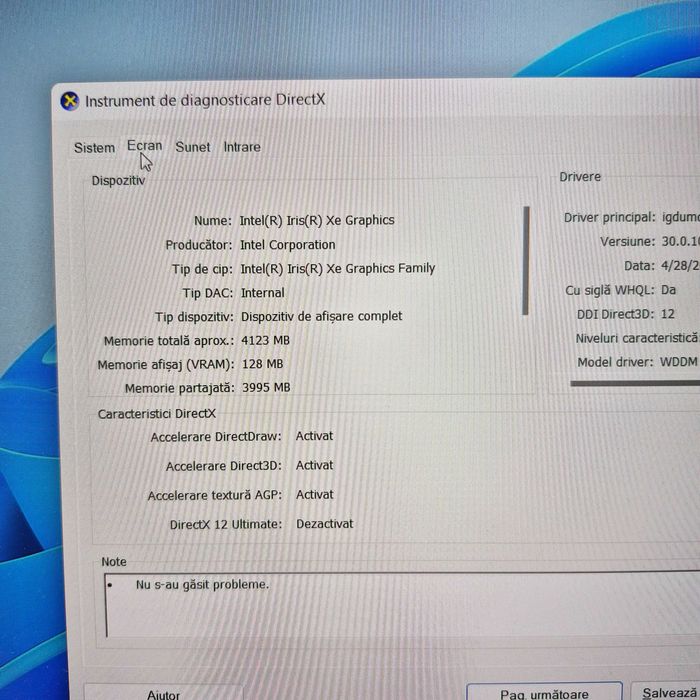700x700 pixels.
Task: Click inside the Note text box
Action: (402, 605)
